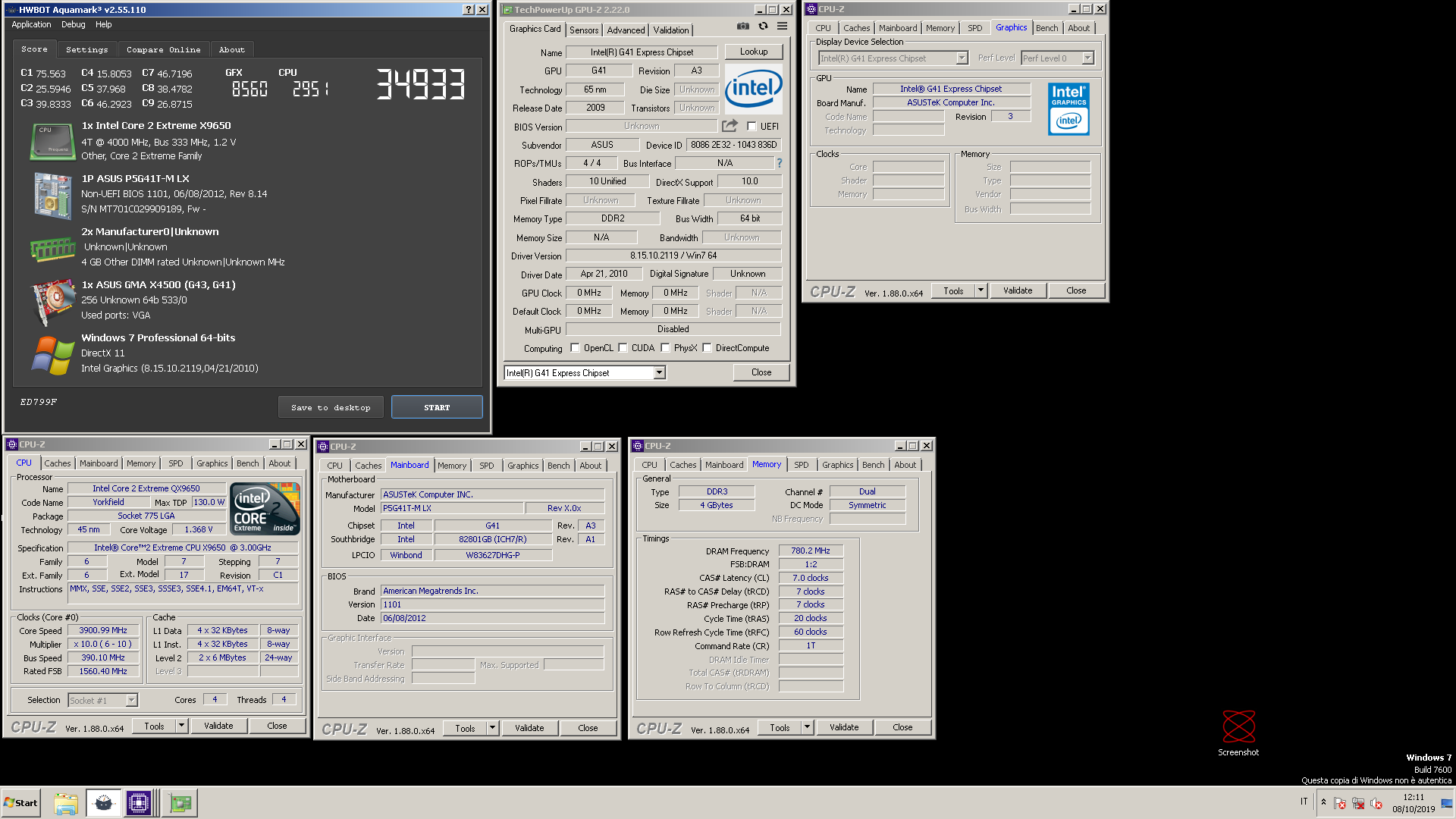Viewport: 1456px width, 819px height.
Task: Open Tools dropdown arrow in CPU-Z Mainboard window
Action: (492, 728)
